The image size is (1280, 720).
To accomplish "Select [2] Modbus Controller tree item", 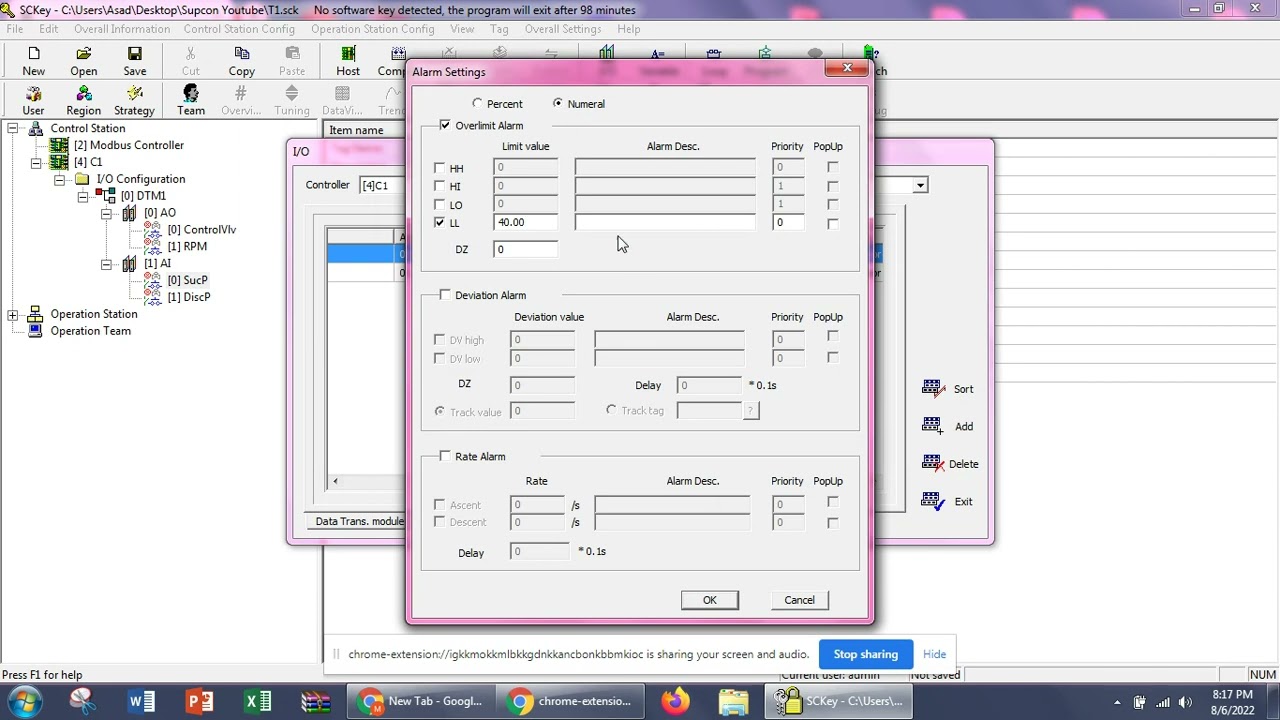I will pyautogui.click(x=129, y=145).
